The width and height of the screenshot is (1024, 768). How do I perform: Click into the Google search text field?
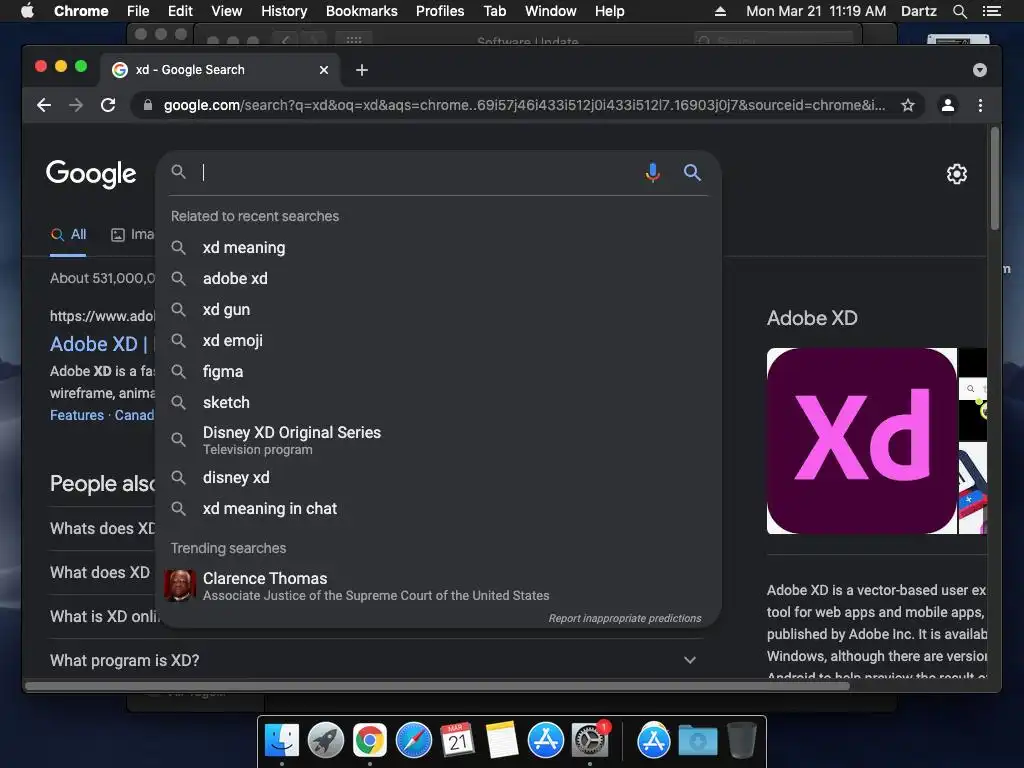pos(418,172)
